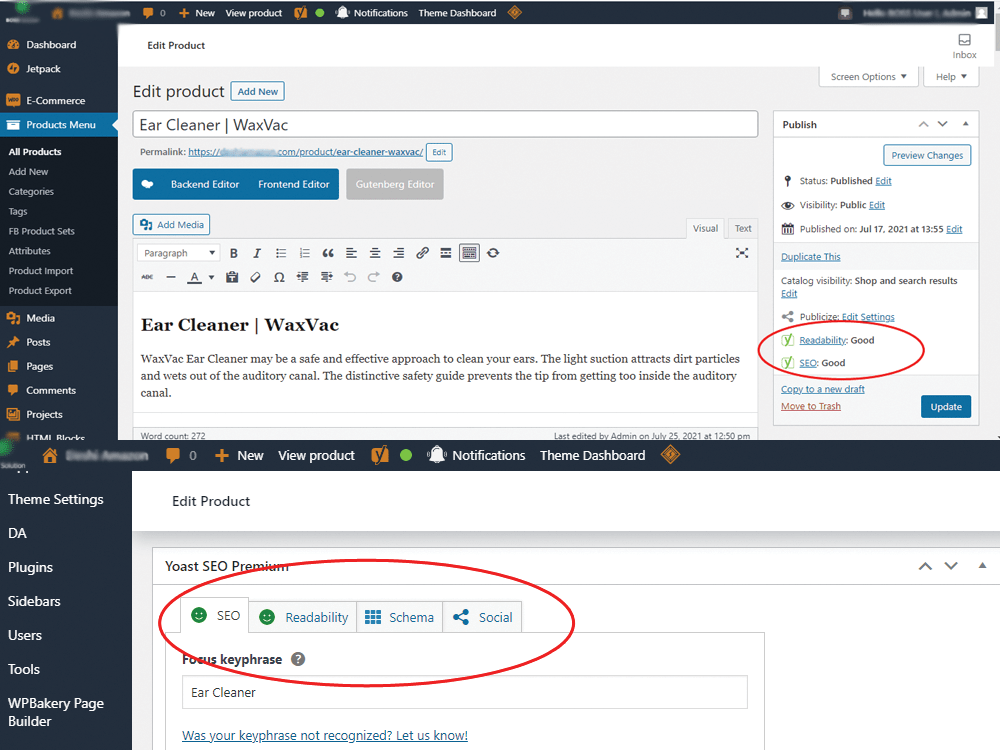Align text right
The height and width of the screenshot is (750, 1000).
pyautogui.click(x=399, y=253)
